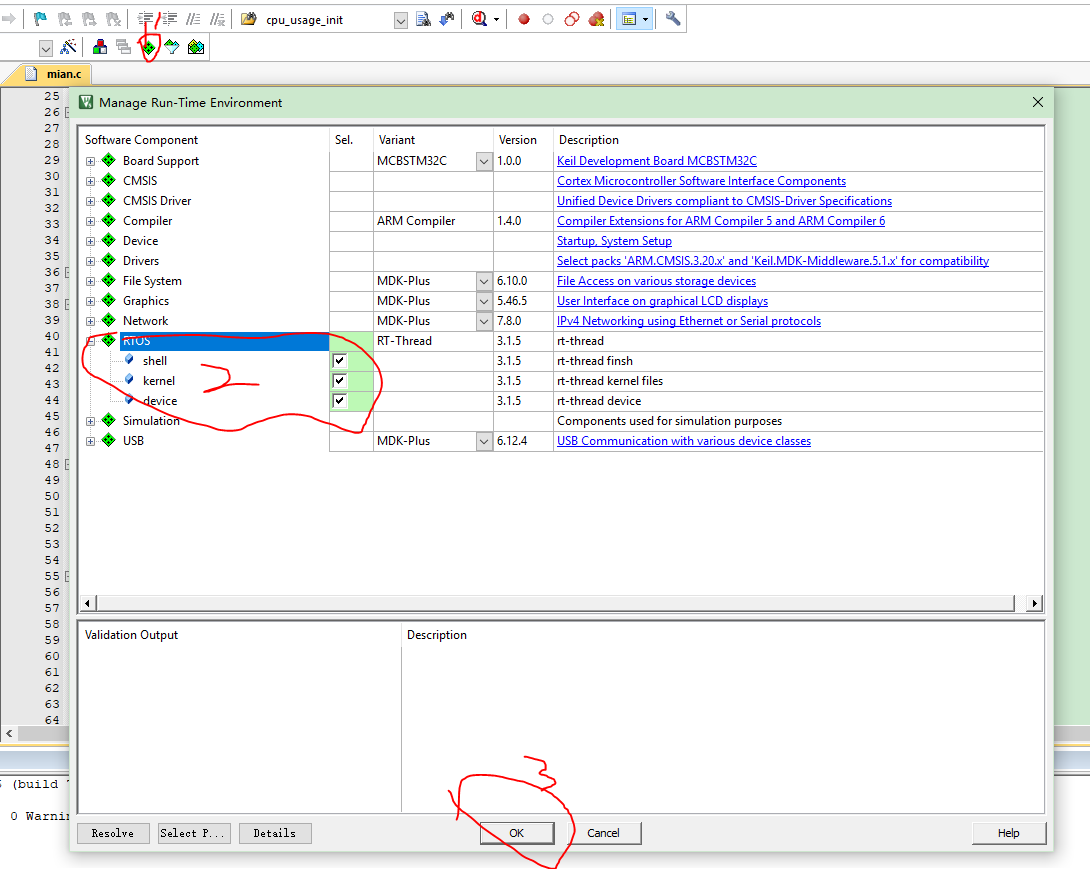Click the bookmark flag toolbar icon
Screen dimensions: 1090x869
(x=40, y=19)
